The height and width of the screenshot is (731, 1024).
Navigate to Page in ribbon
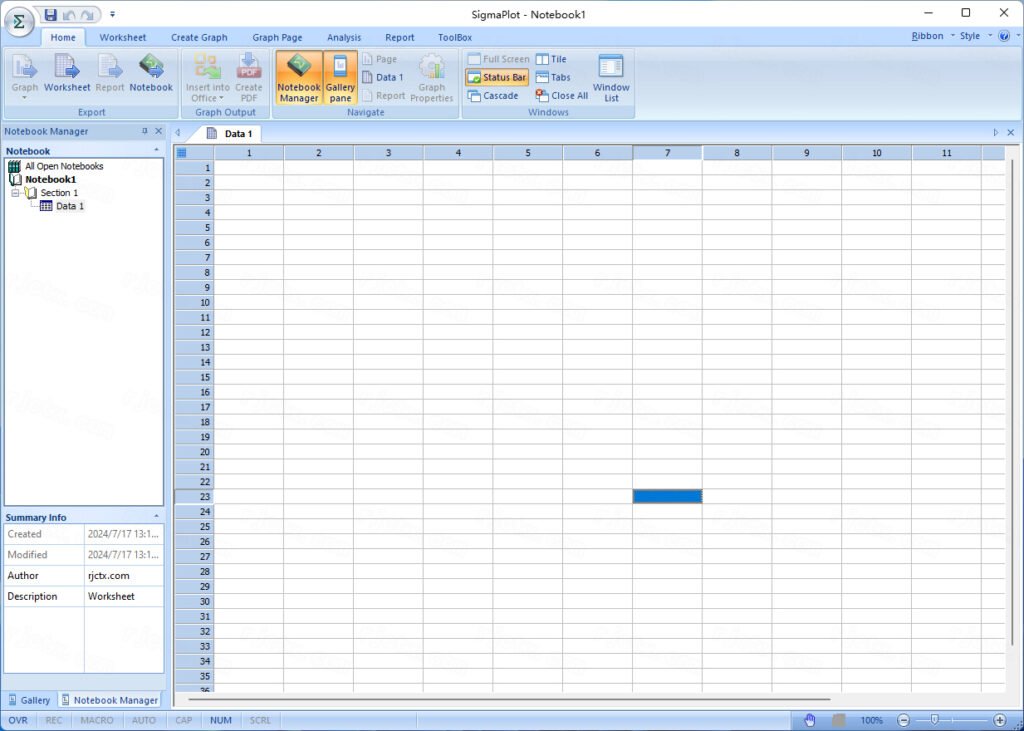[x=379, y=59]
